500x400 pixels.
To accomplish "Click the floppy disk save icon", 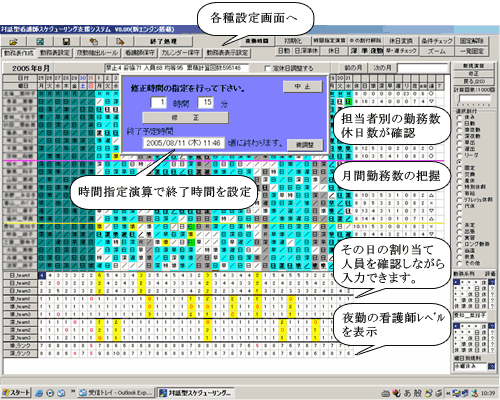I will (x=66, y=41).
